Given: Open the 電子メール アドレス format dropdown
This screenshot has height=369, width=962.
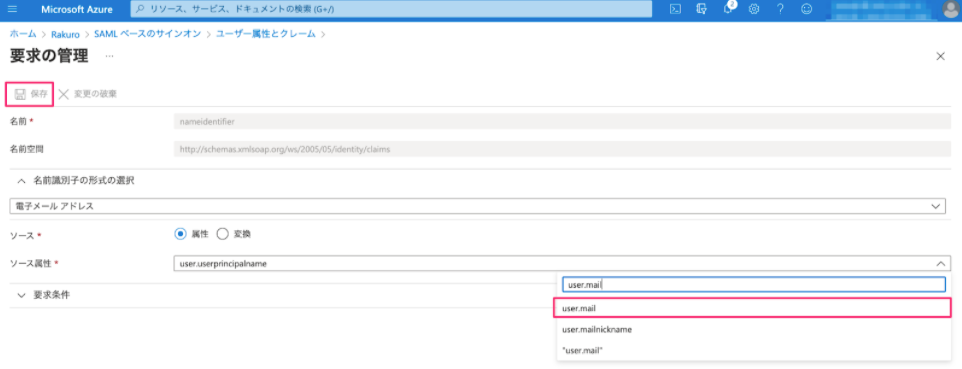Looking at the screenshot, I should click(x=477, y=206).
